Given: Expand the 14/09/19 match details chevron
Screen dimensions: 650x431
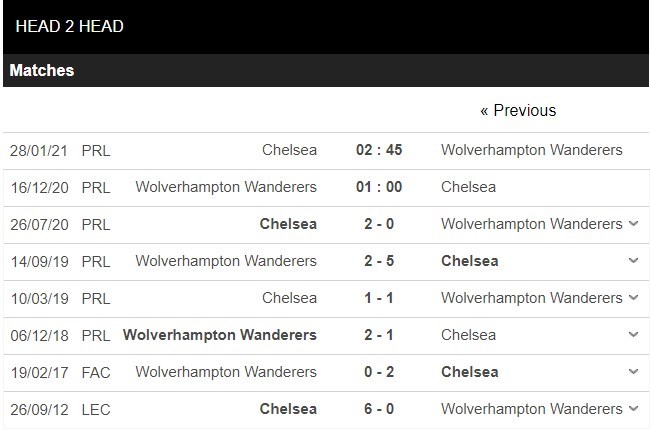Looking at the screenshot, I should (632, 261).
